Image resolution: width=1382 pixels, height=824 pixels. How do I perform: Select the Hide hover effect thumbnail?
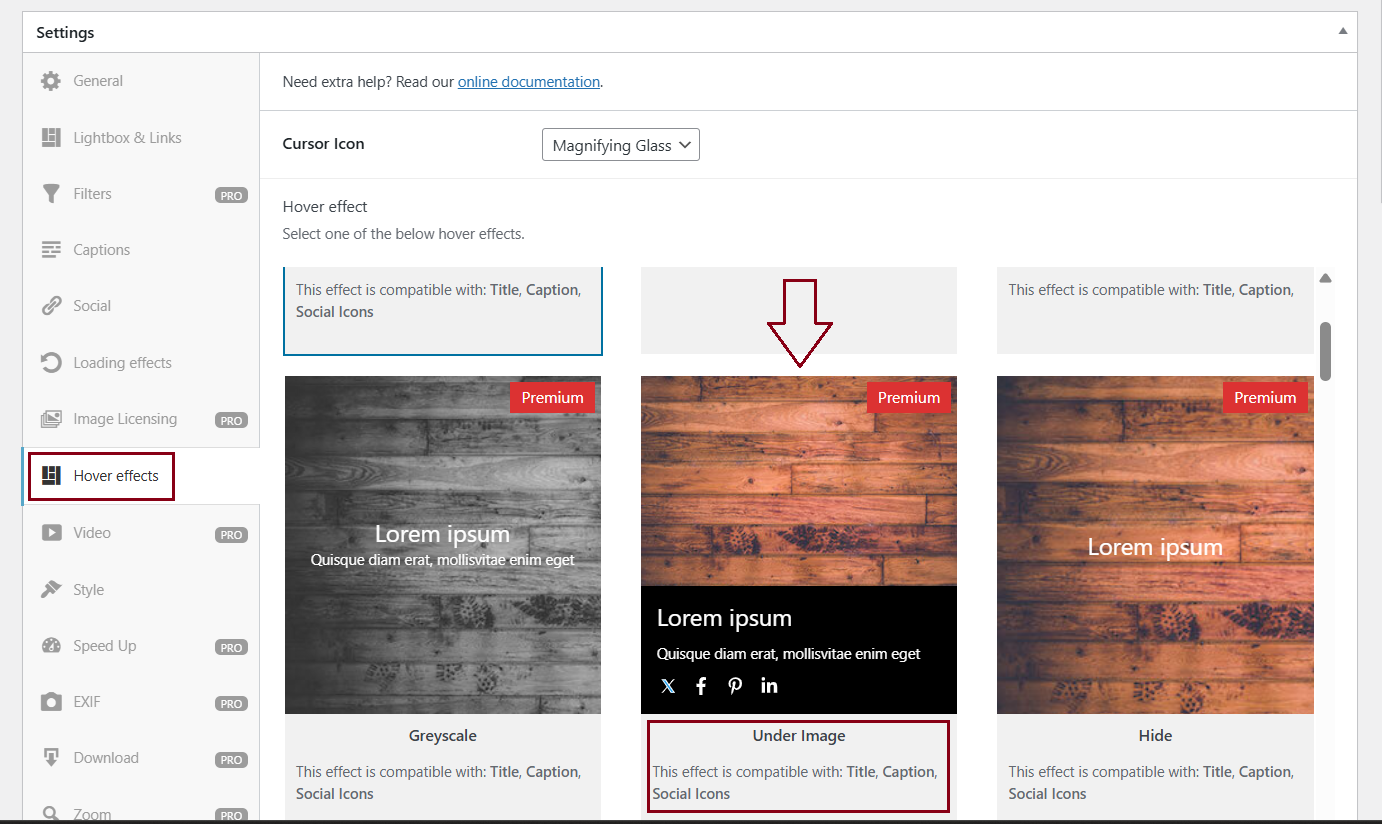[1155, 545]
